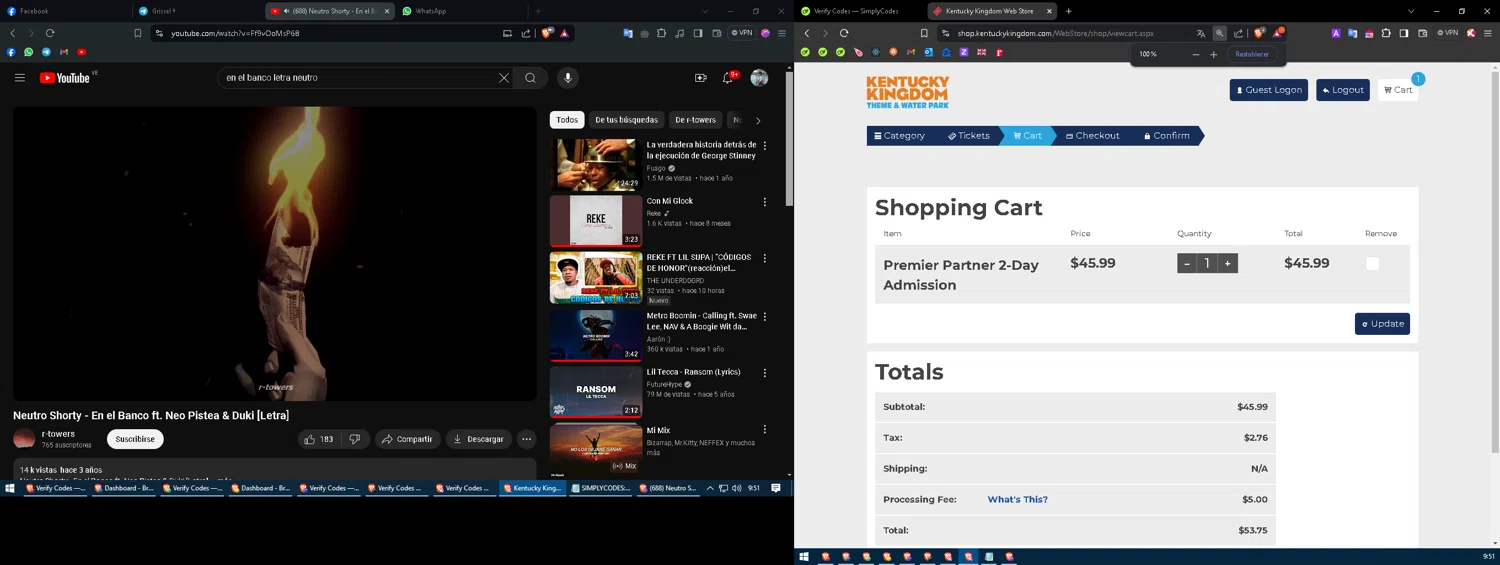Like the Neutro Shorty video
The width and height of the screenshot is (1500, 565).
(x=319, y=439)
